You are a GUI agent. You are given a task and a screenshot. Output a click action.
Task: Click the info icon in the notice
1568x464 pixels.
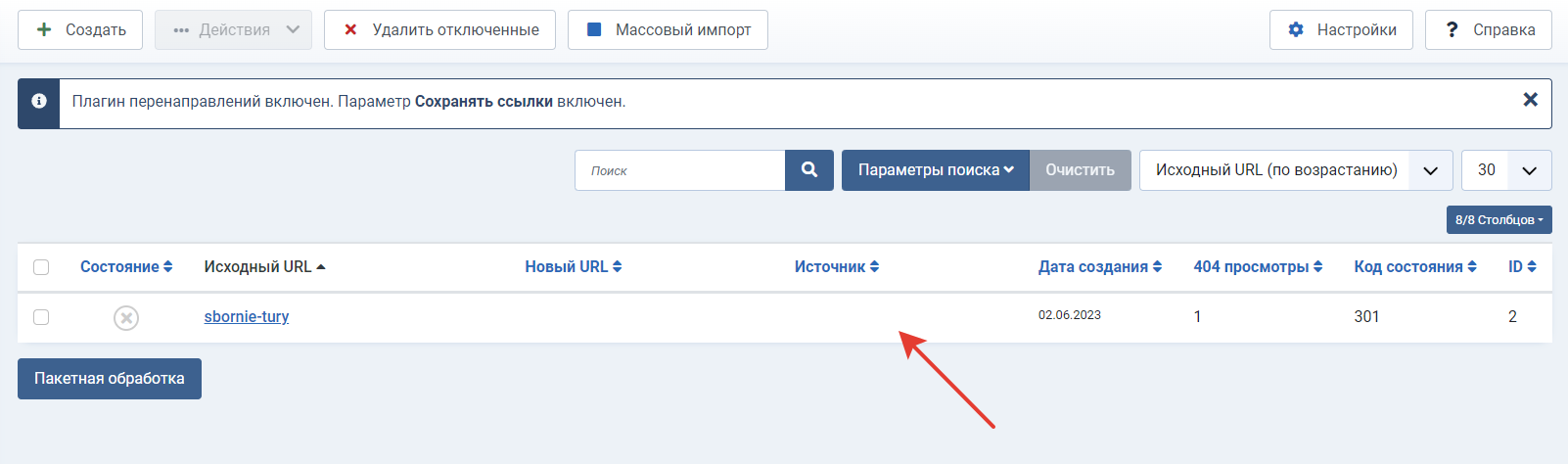(39, 101)
